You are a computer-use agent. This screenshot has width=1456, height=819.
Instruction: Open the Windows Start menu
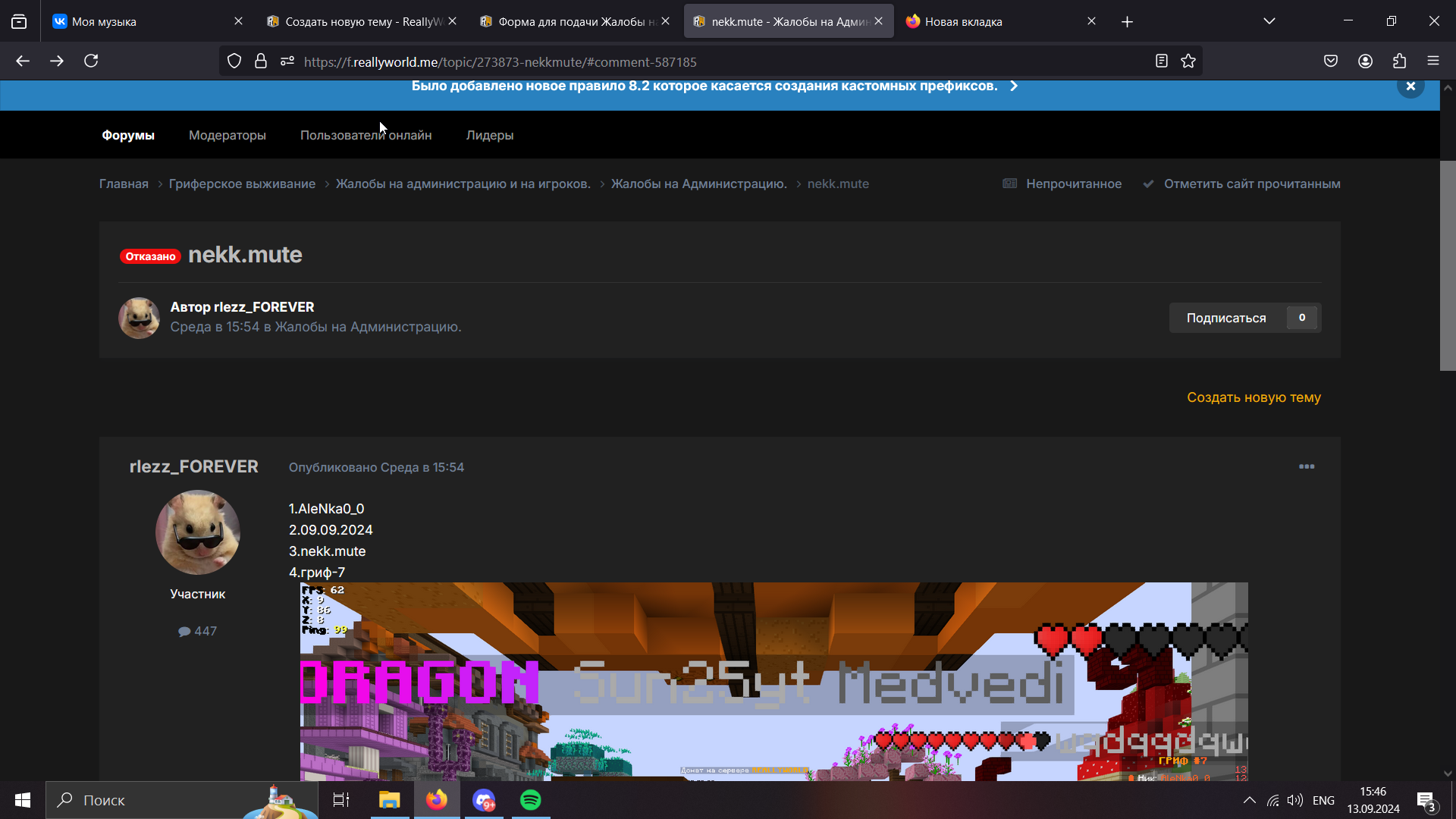point(23,800)
